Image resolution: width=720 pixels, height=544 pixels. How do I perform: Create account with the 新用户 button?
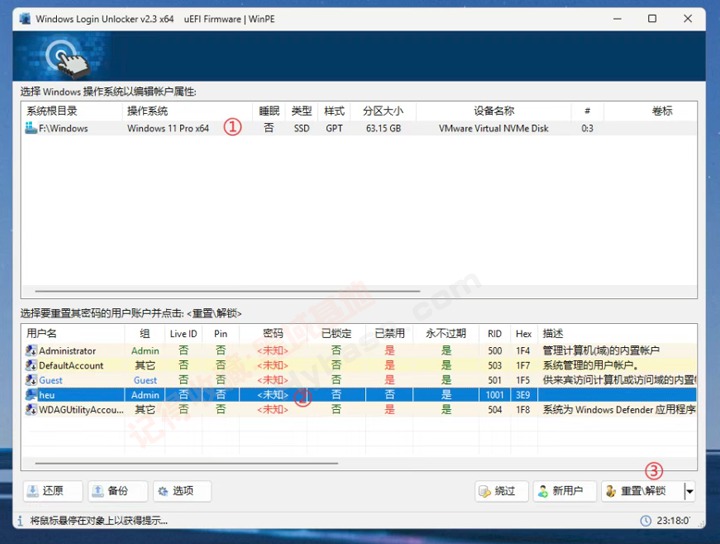pos(565,491)
